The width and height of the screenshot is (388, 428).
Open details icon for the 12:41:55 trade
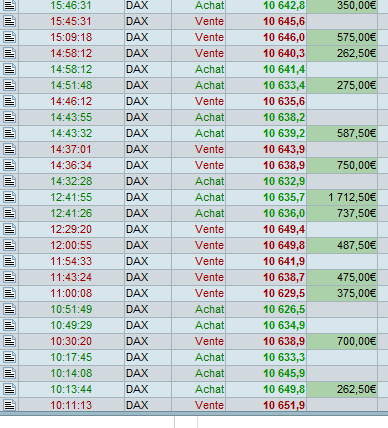click(9, 197)
